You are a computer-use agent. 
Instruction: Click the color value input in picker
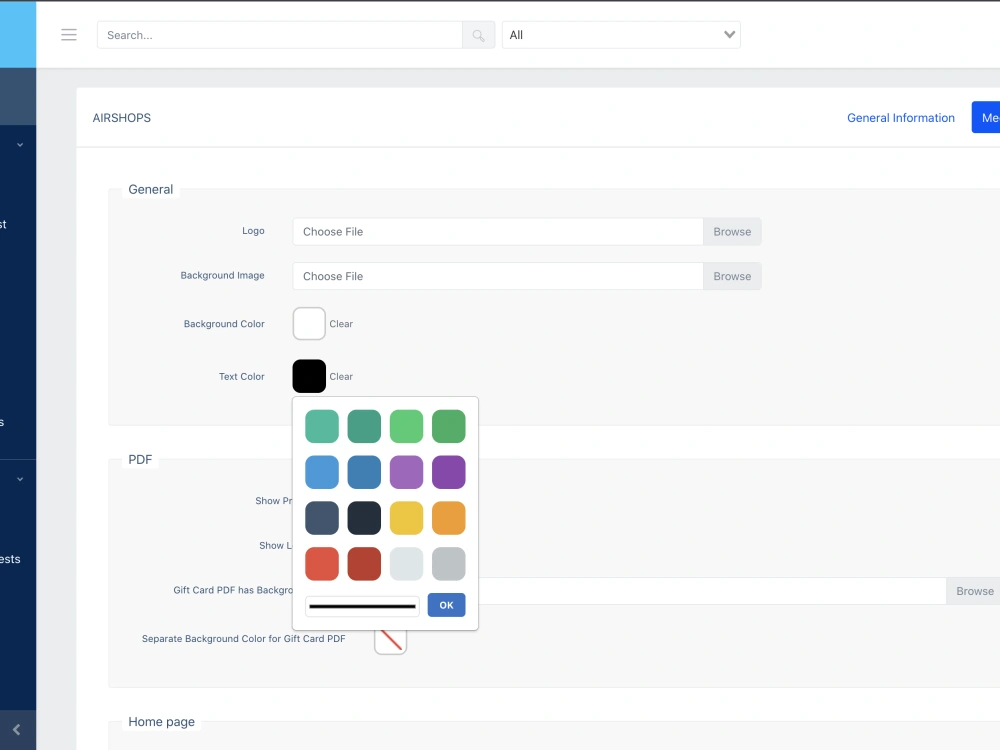click(362, 606)
